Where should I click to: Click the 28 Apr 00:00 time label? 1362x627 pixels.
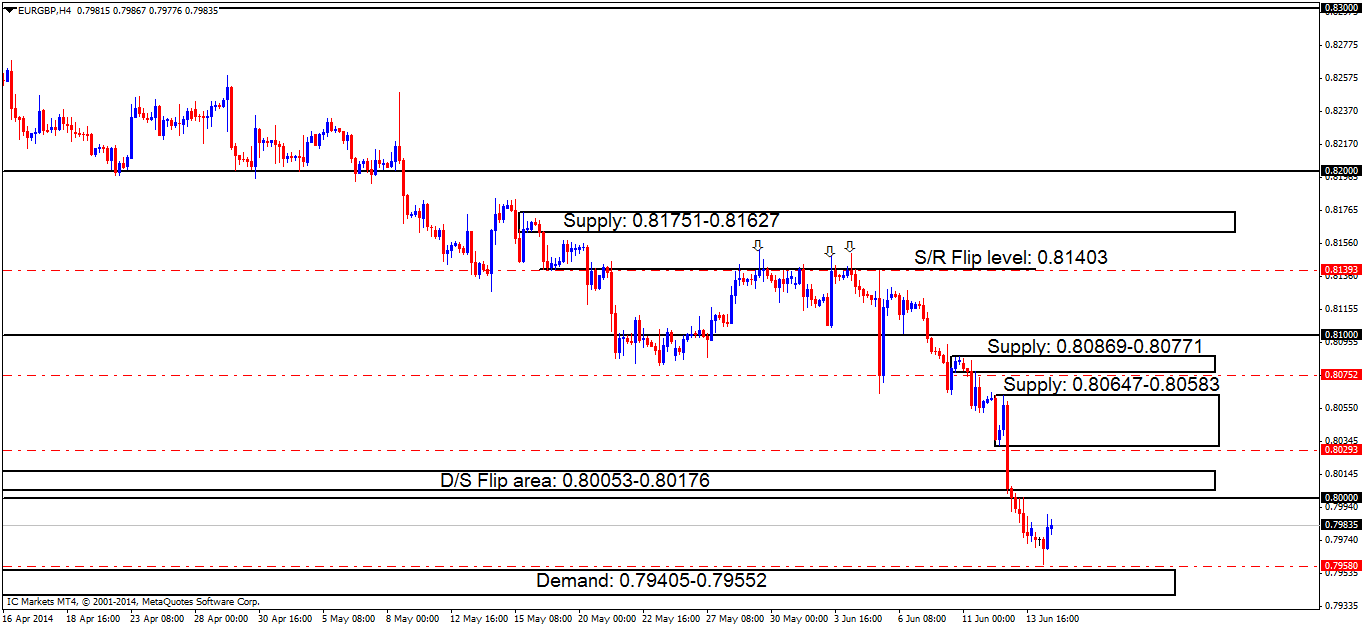pyautogui.click(x=222, y=619)
